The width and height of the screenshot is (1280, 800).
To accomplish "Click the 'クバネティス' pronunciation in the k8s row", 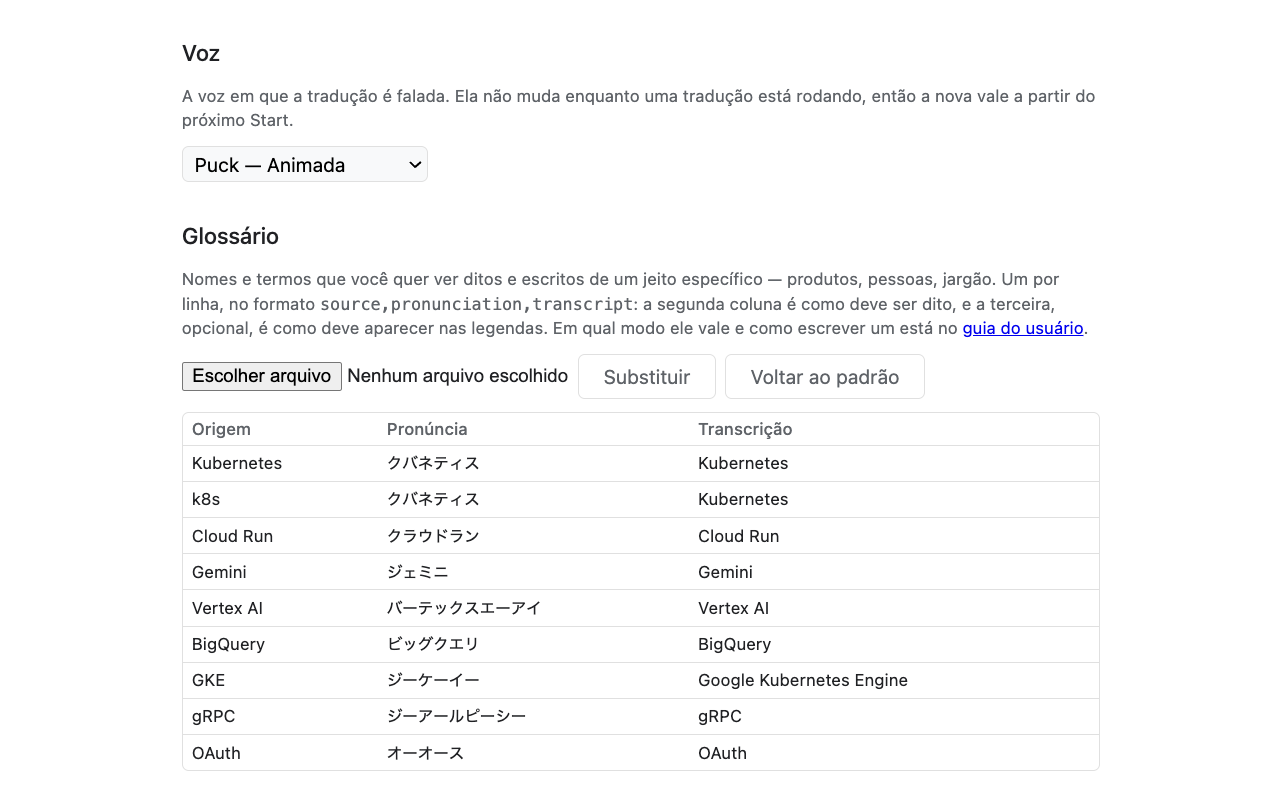I will pyautogui.click(x=433, y=499).
